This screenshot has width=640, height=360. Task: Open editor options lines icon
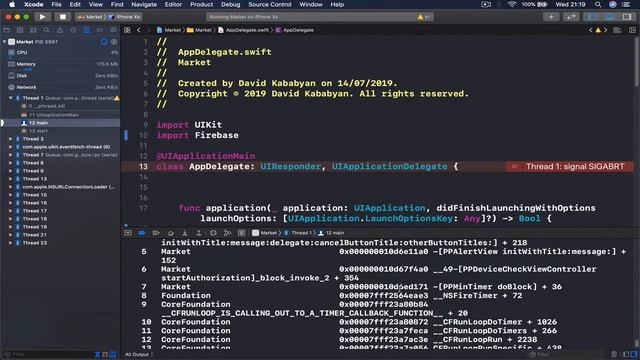click(x=618, y=30)
